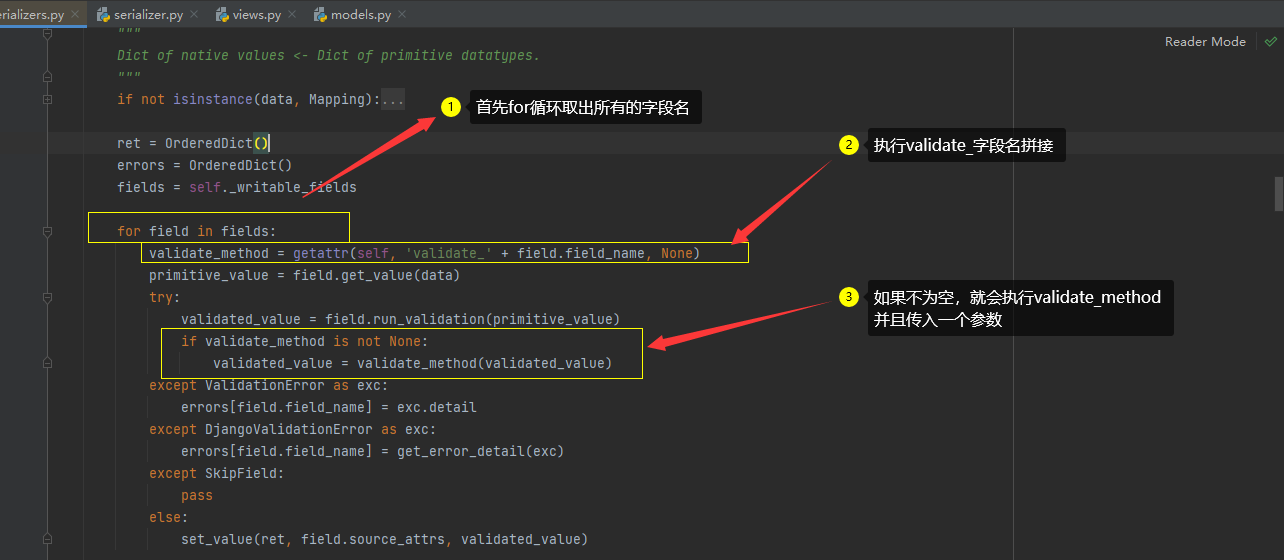Collapse the 'for field in fields' loop

point(47,231)
